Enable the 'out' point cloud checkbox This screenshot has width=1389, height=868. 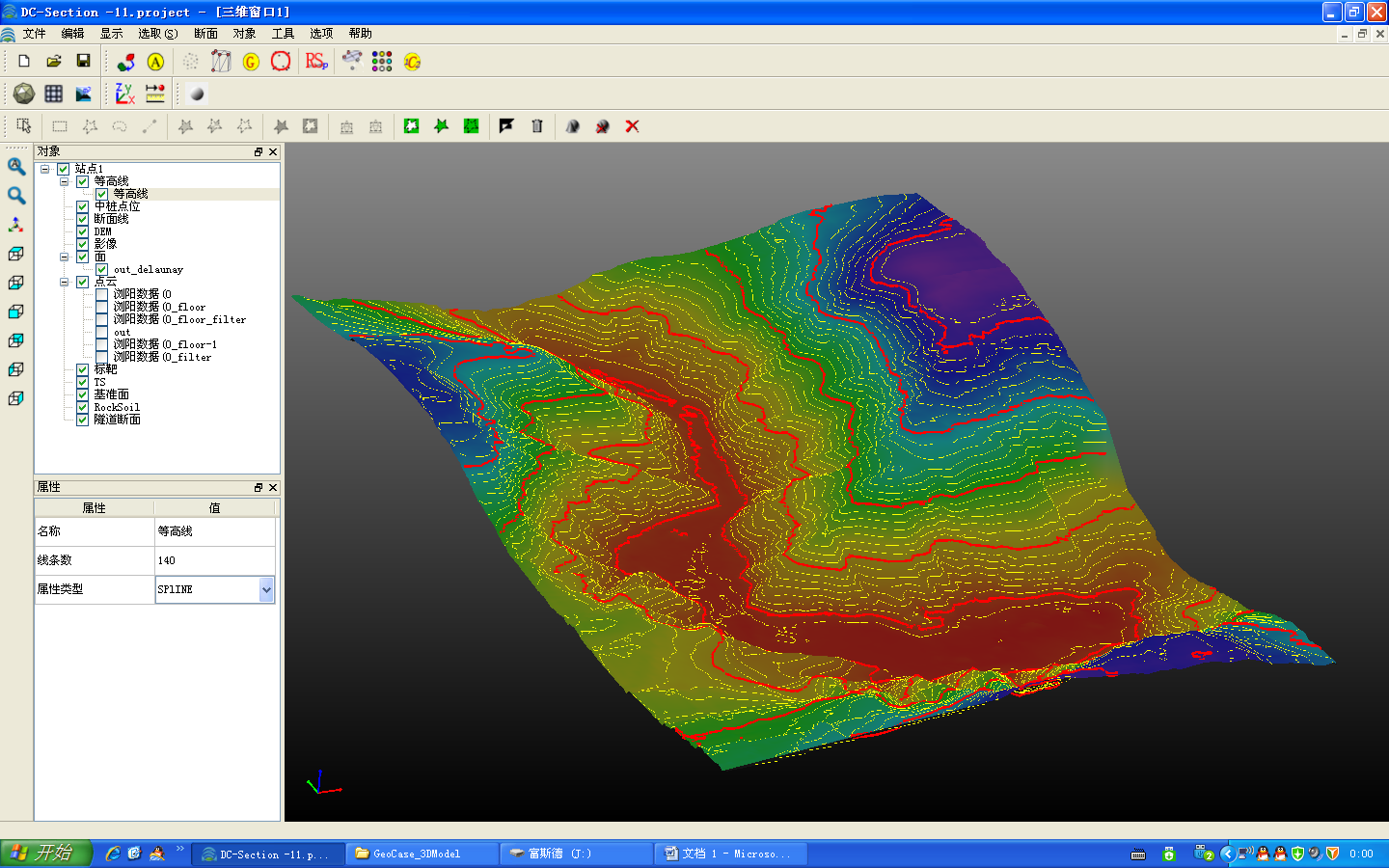(x=101, y=332)
